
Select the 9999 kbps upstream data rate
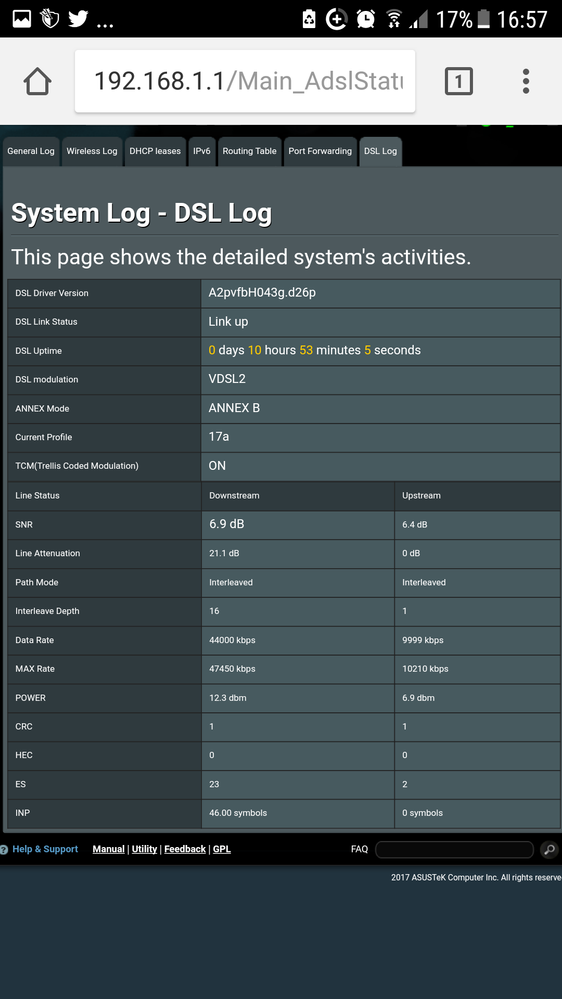tap(423, 640)
